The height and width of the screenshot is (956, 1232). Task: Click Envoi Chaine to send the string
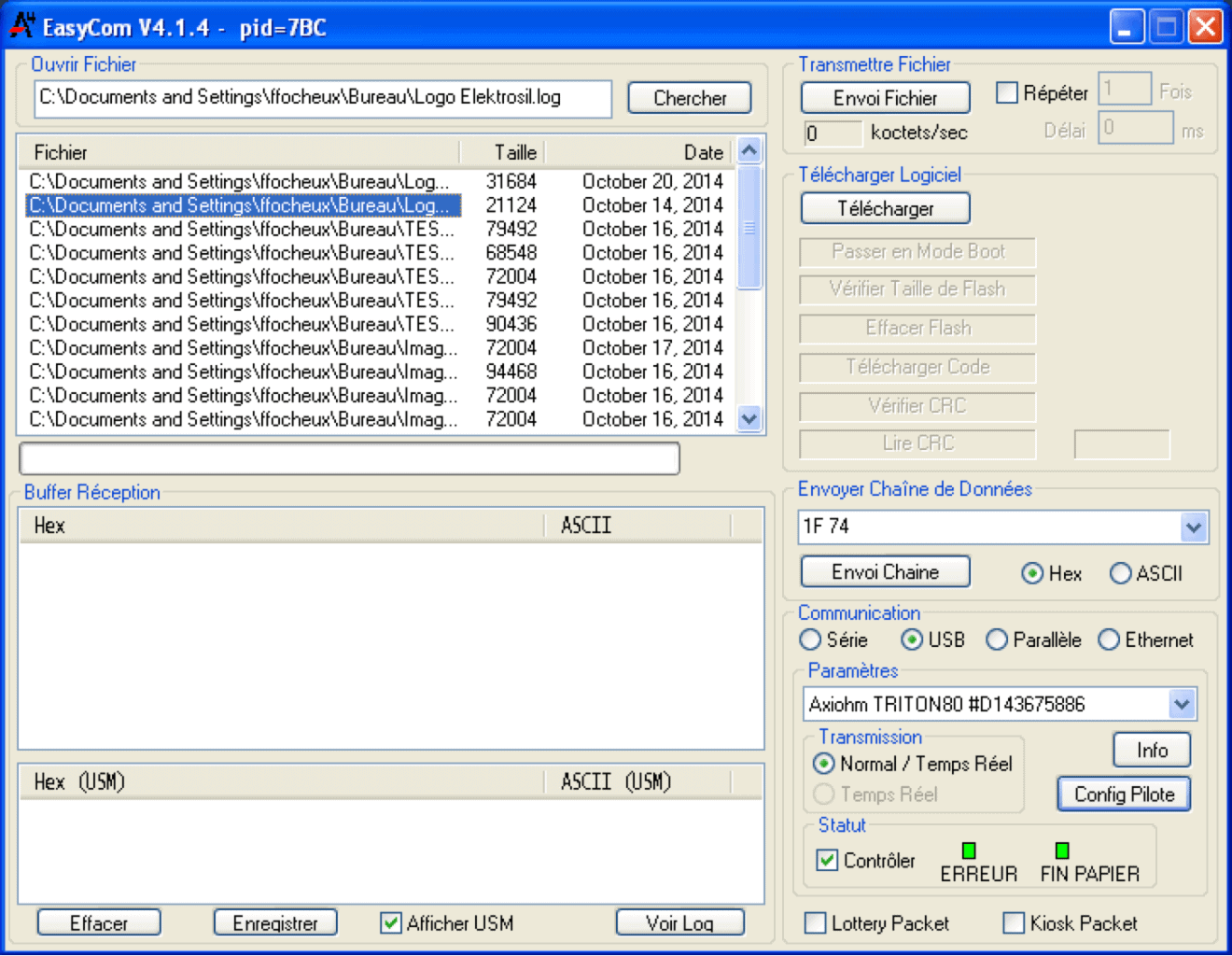pos(884,571)
